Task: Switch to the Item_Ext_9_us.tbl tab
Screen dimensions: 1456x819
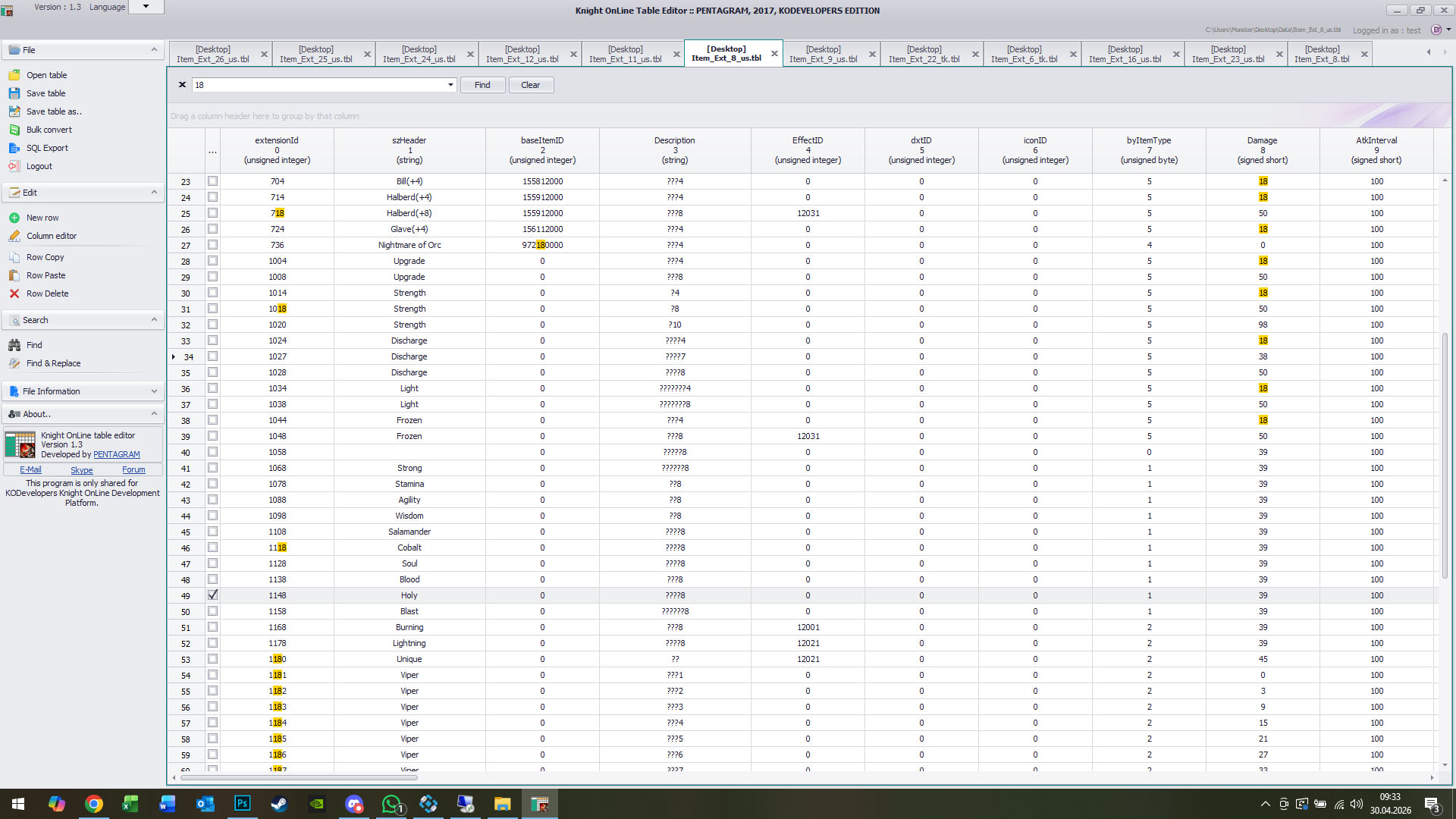Action: pyautogui.click(x=824, y=54)
